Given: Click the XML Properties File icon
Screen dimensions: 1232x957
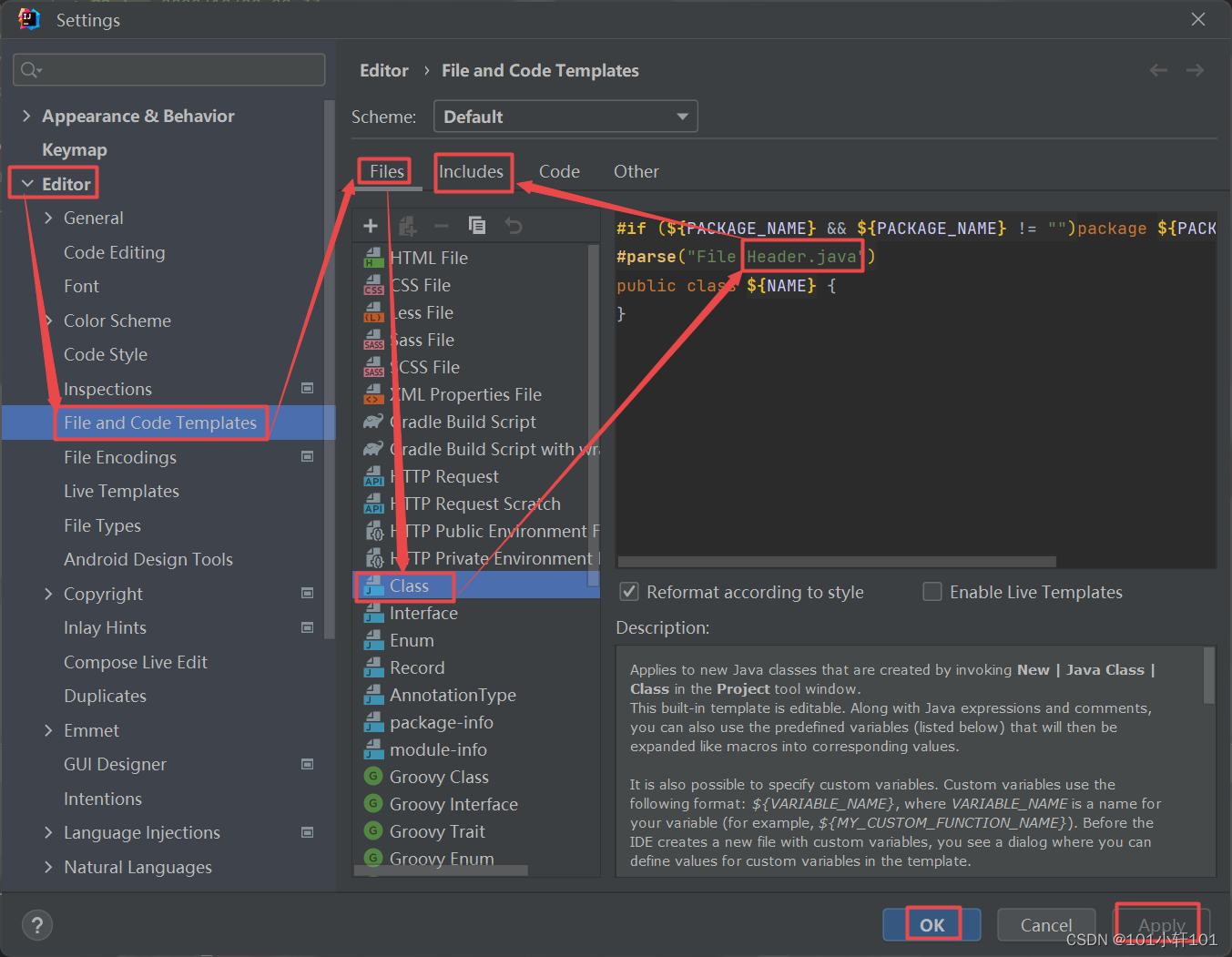Looking at the screenshot, I should (373, 394).
